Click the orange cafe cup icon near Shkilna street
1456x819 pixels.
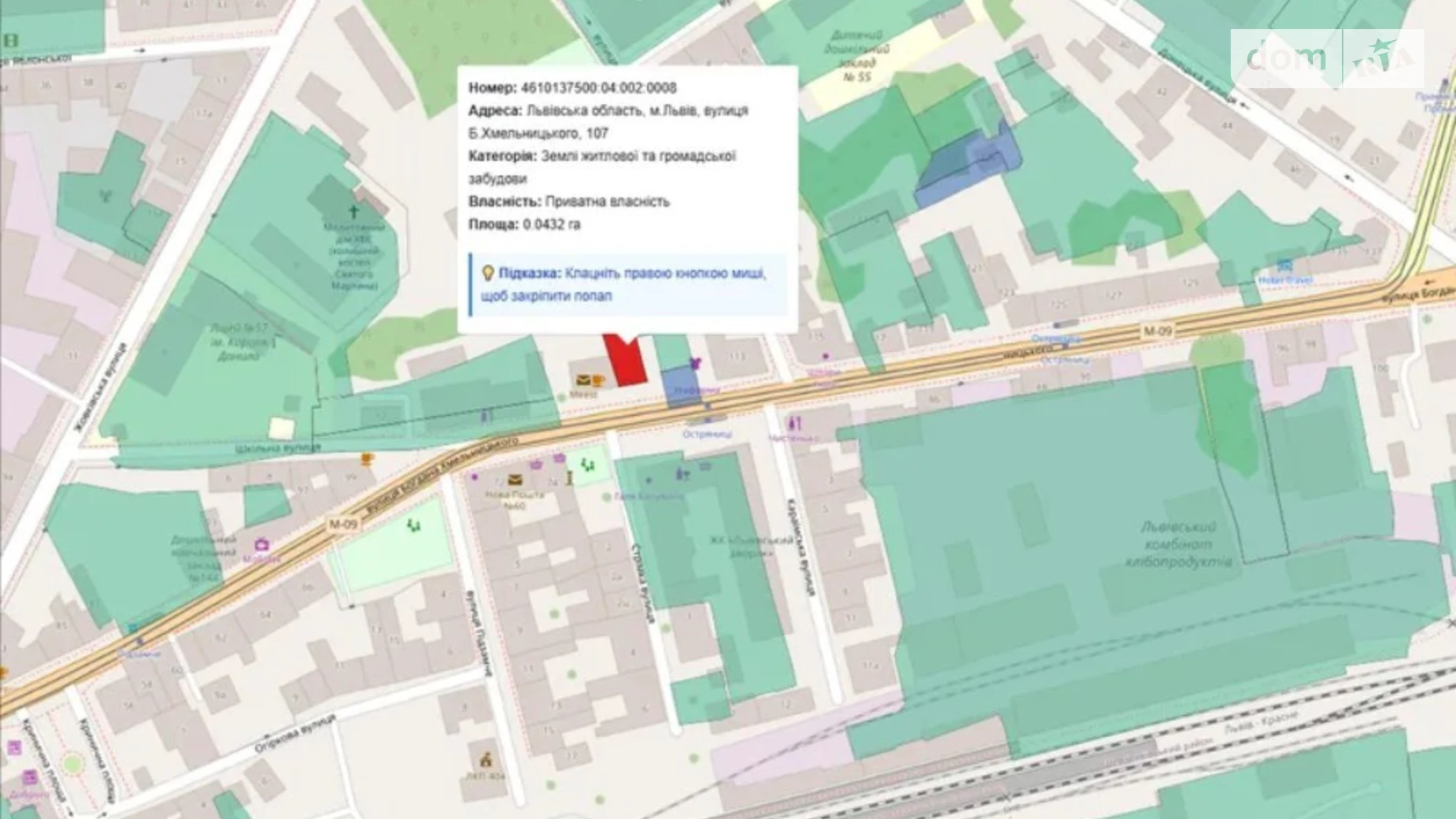(x=367, y=458)
